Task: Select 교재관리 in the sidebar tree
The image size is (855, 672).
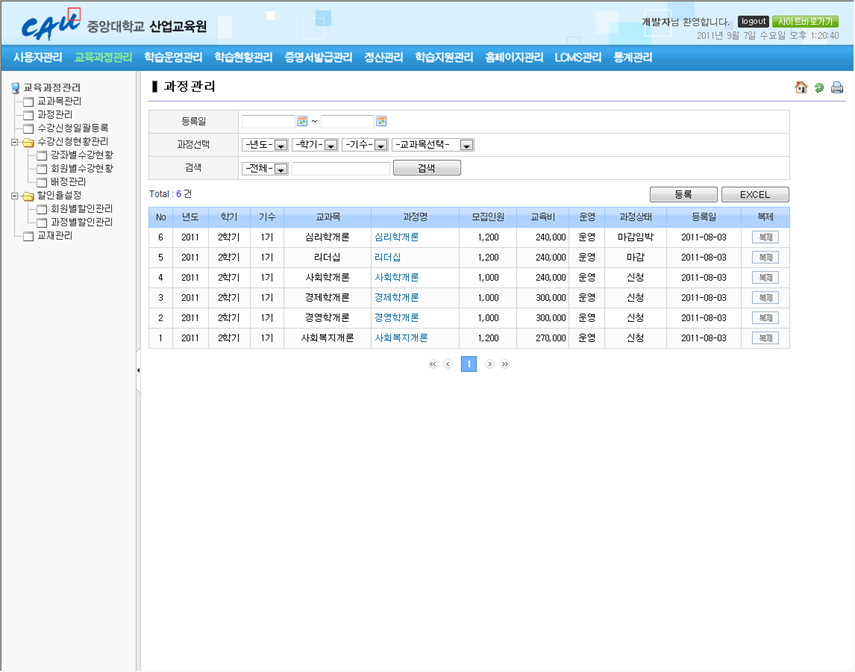Action: pos(54,236)
